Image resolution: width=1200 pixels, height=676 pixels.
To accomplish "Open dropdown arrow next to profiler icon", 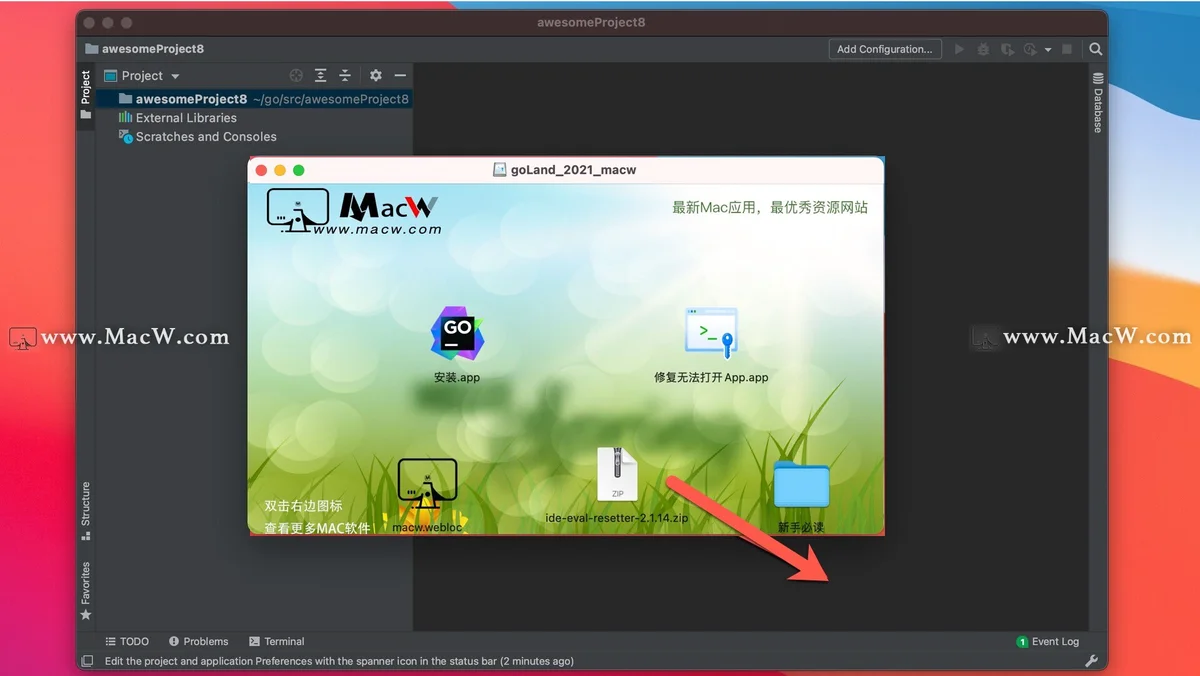I will point(1048,49).
